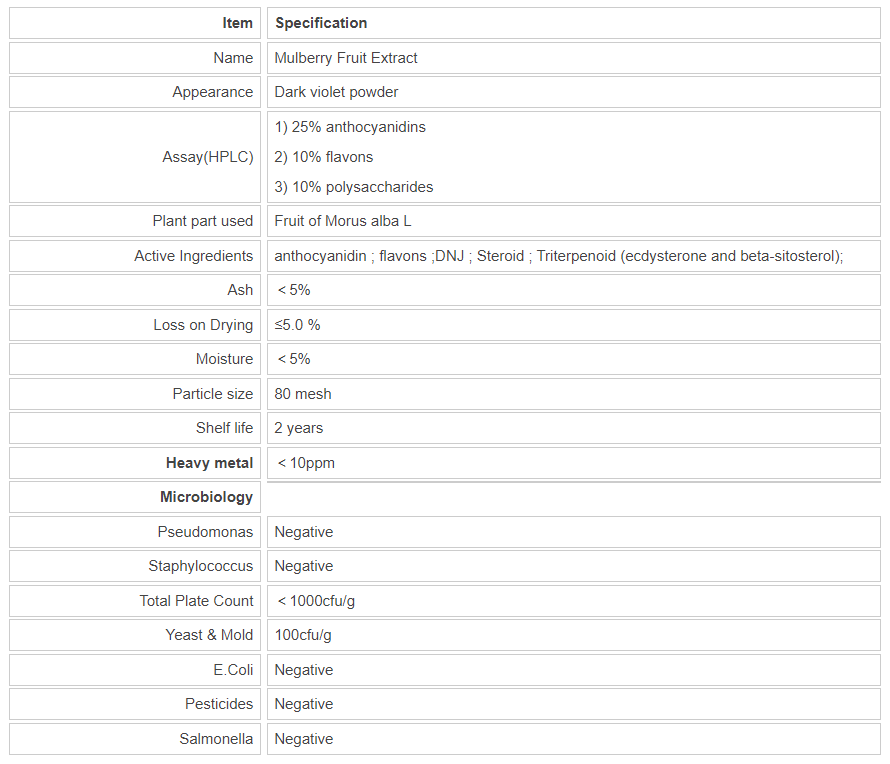The image size is (890, 764).
Task: Click the bold 'Heavy metal' label
Action: [209, 463]
